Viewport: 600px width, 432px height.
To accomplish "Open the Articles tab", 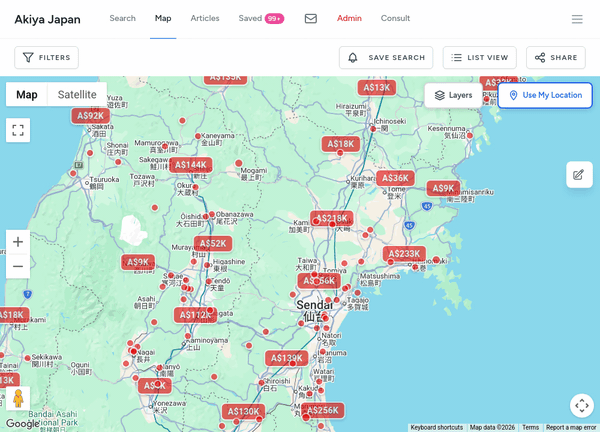I will pos(205,18).
